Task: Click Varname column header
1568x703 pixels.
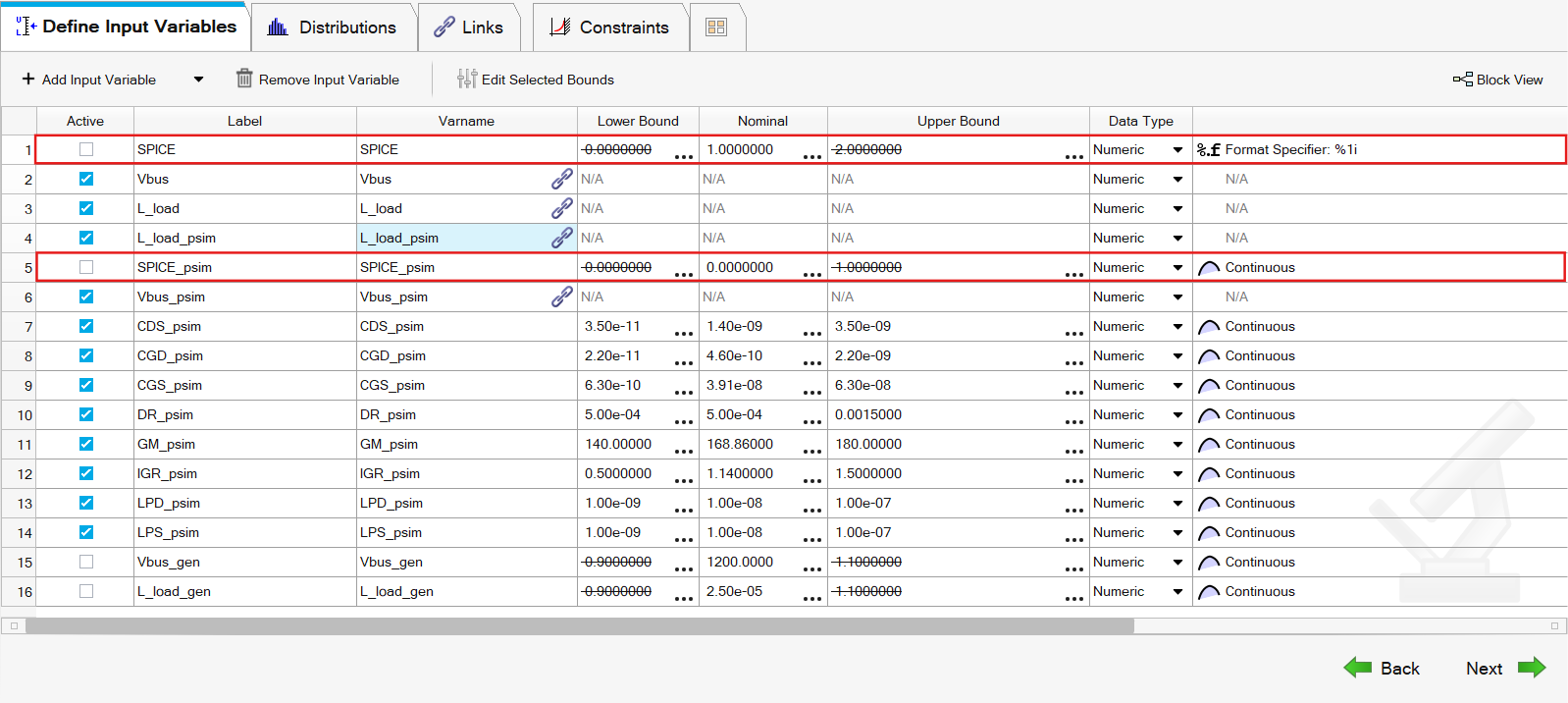Action: point(467,121)
